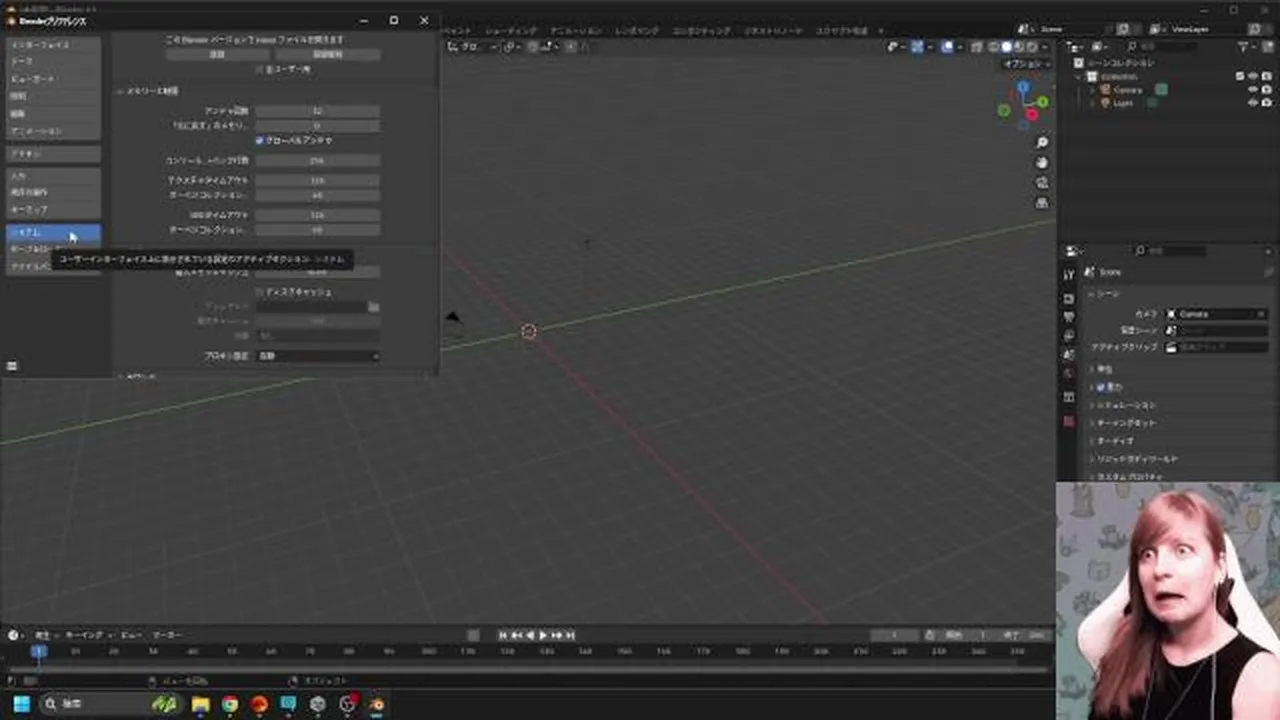Click the green Y axis on navigation gizmo
This screenshot has width=1280, height=720.
(x=1042, y=102)
